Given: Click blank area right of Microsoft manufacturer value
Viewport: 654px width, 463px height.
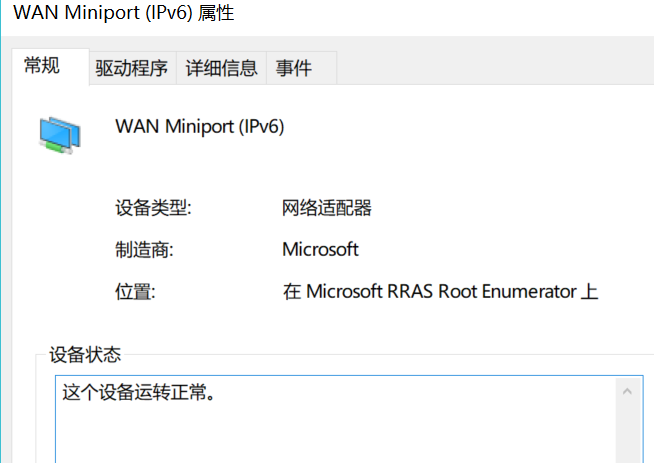Looking at the screenshot, I should click(500, 250).
